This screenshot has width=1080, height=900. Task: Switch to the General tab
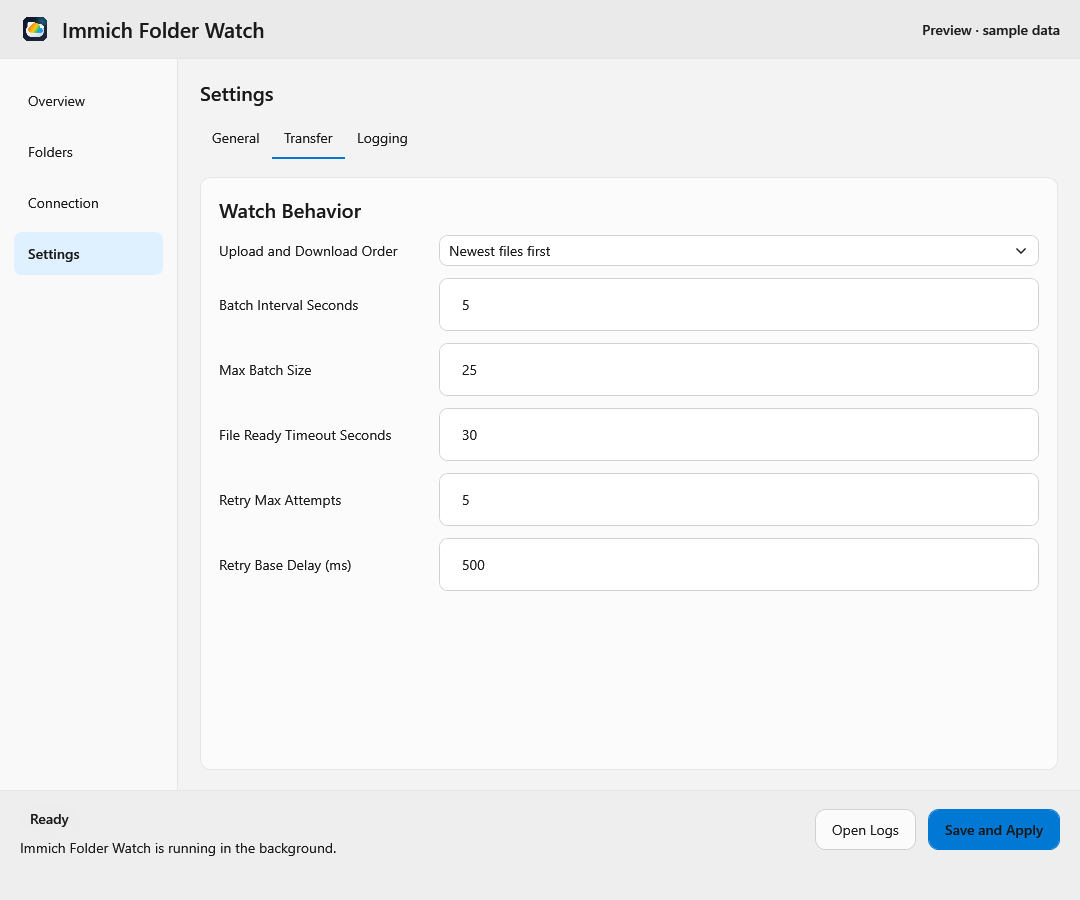click(x=236, y=138)
